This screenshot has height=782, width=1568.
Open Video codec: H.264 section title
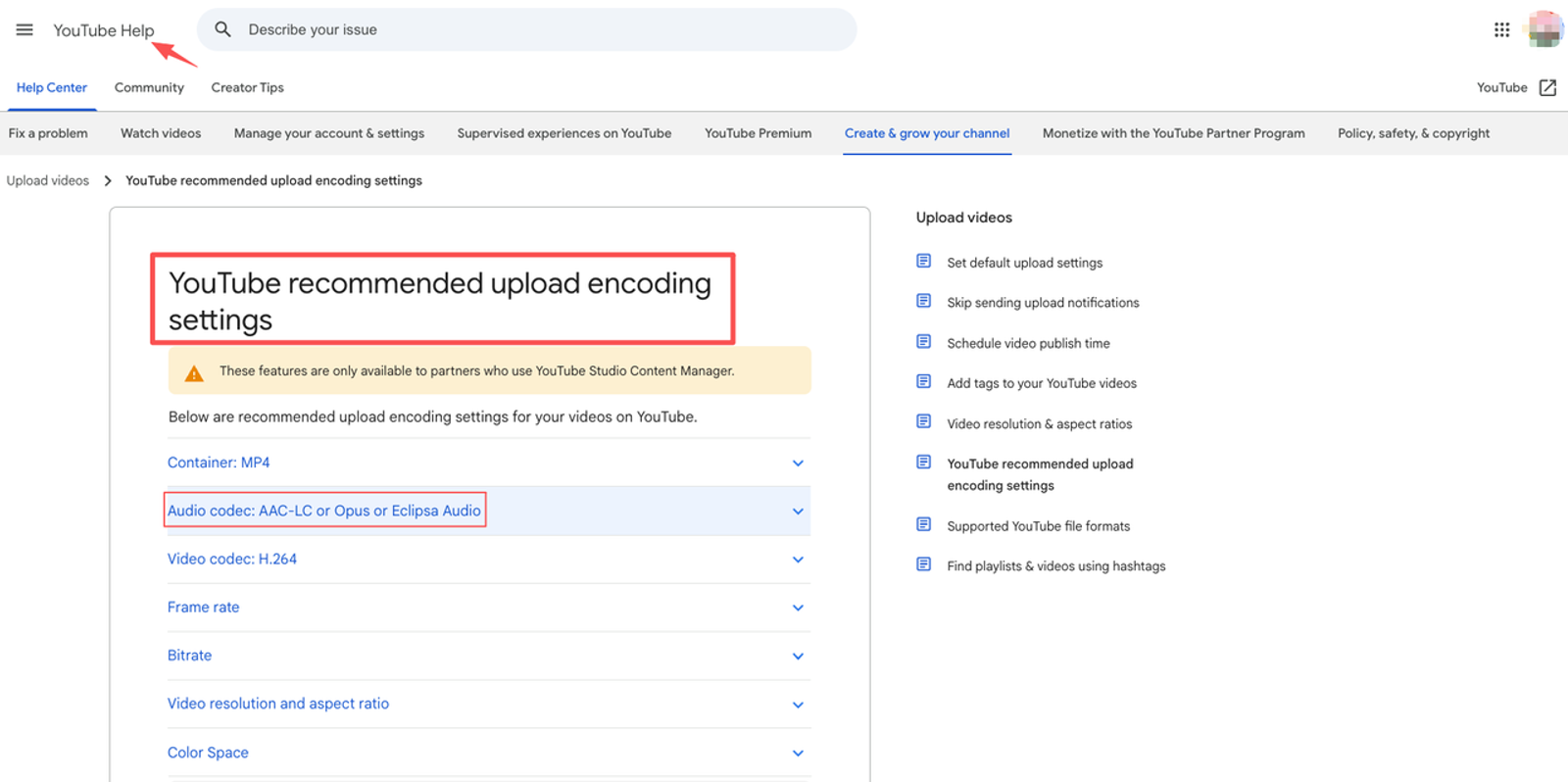point(232,559)
